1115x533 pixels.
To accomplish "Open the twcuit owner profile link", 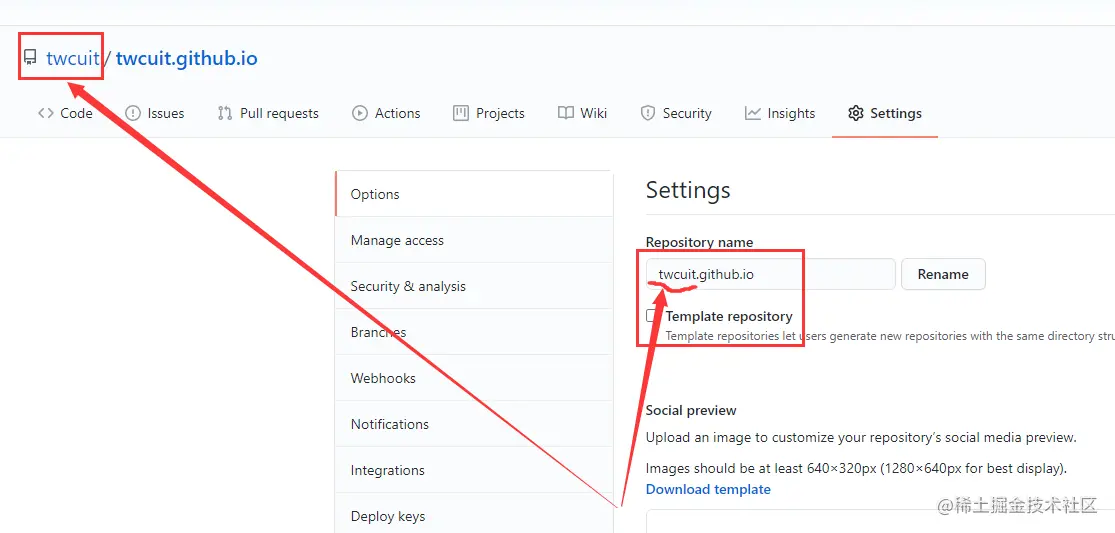I will [x=73, y=58].
